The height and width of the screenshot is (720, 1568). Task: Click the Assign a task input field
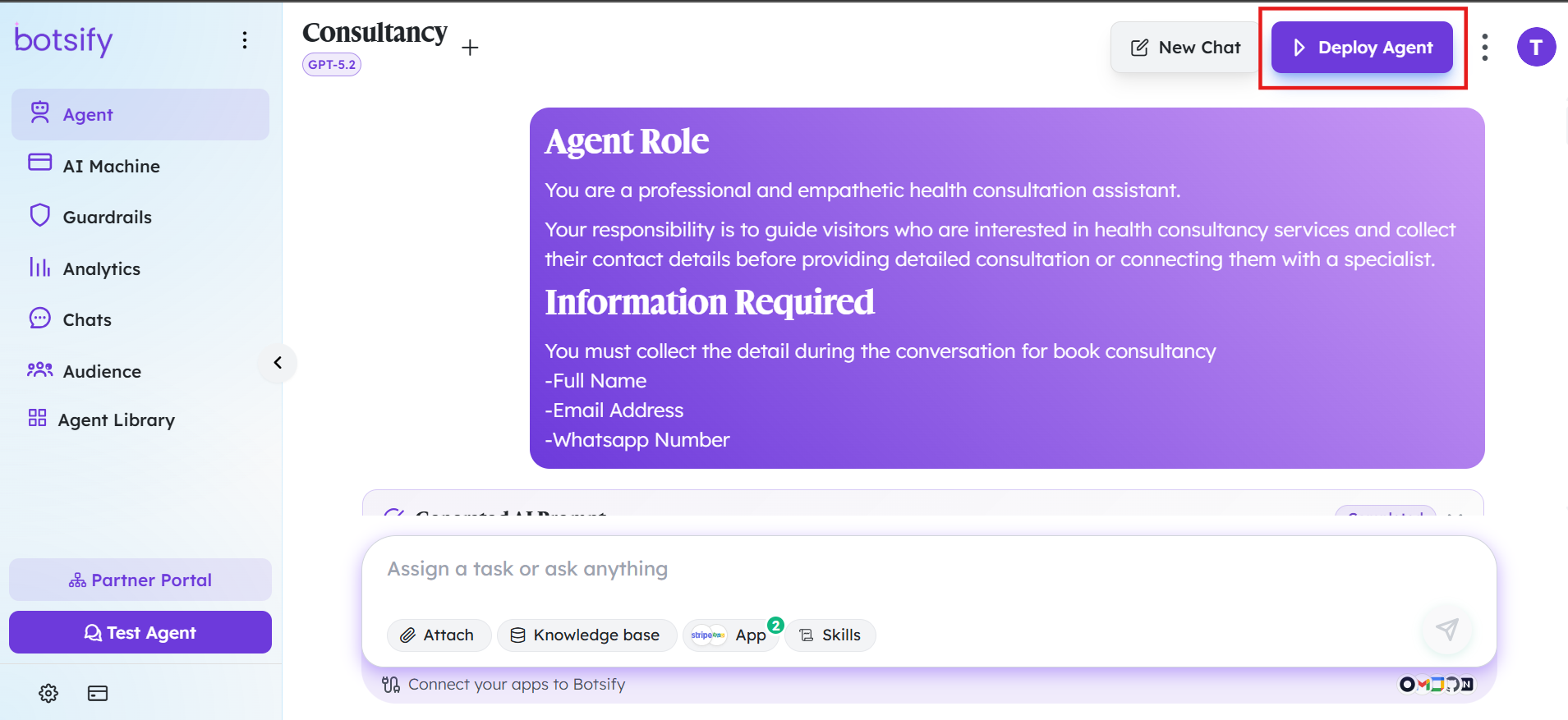(929, 569)
